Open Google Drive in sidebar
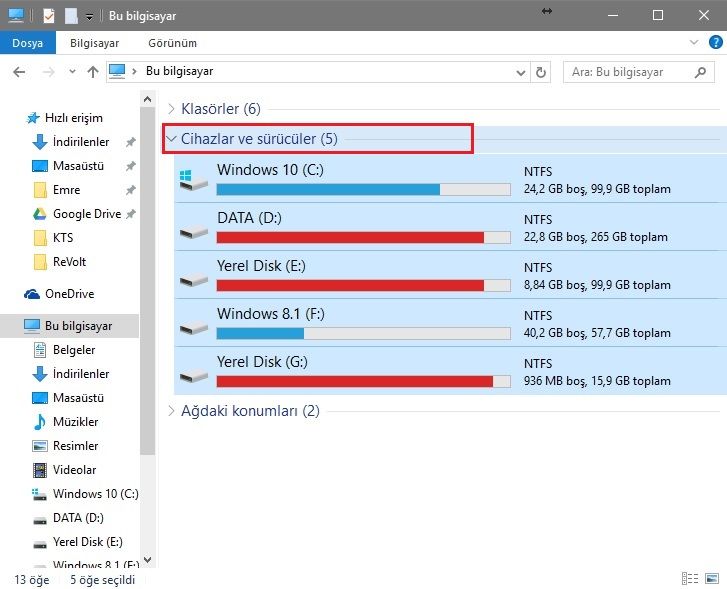Screen dimensions: 727x589 click(x=87, y=214)
